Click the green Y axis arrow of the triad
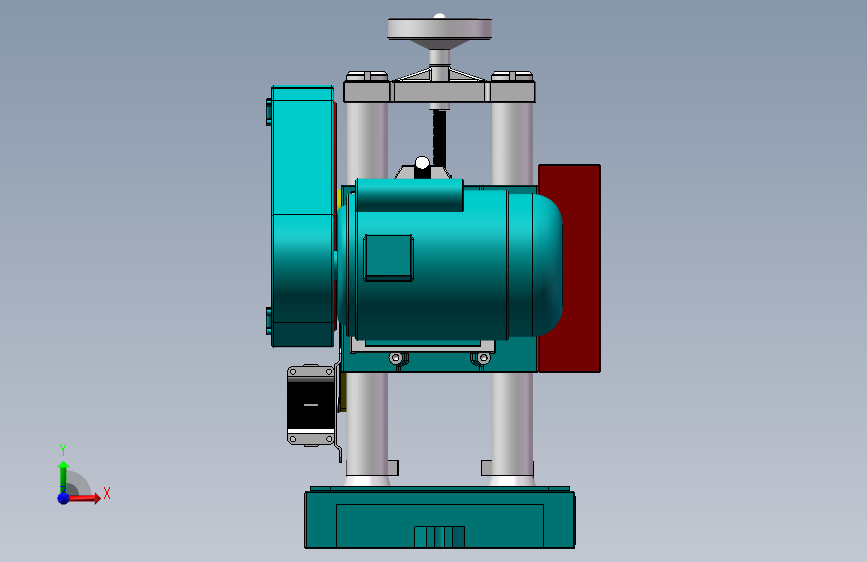 click(63, 476)
